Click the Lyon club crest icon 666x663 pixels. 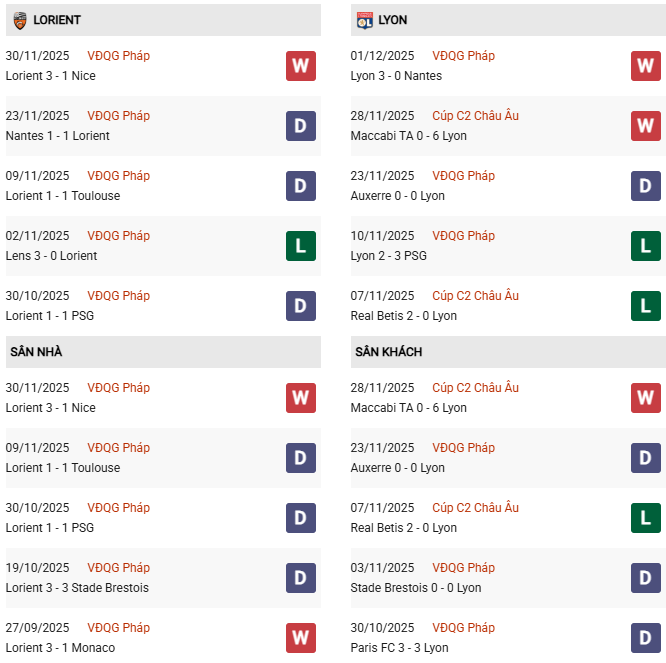pyautogui.click(x=365, y=19)
